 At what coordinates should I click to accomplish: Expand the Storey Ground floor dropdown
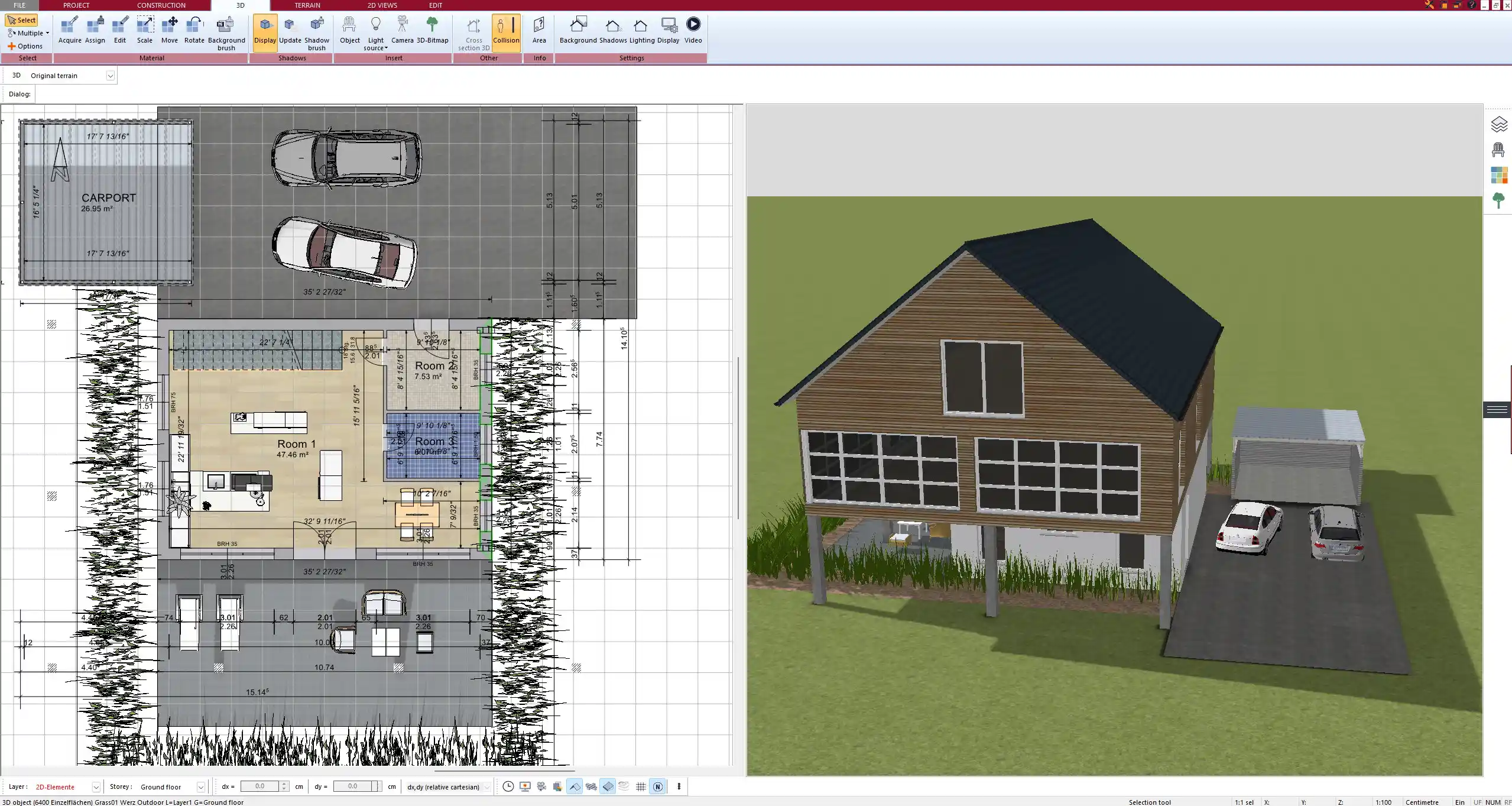click(201, 787)
